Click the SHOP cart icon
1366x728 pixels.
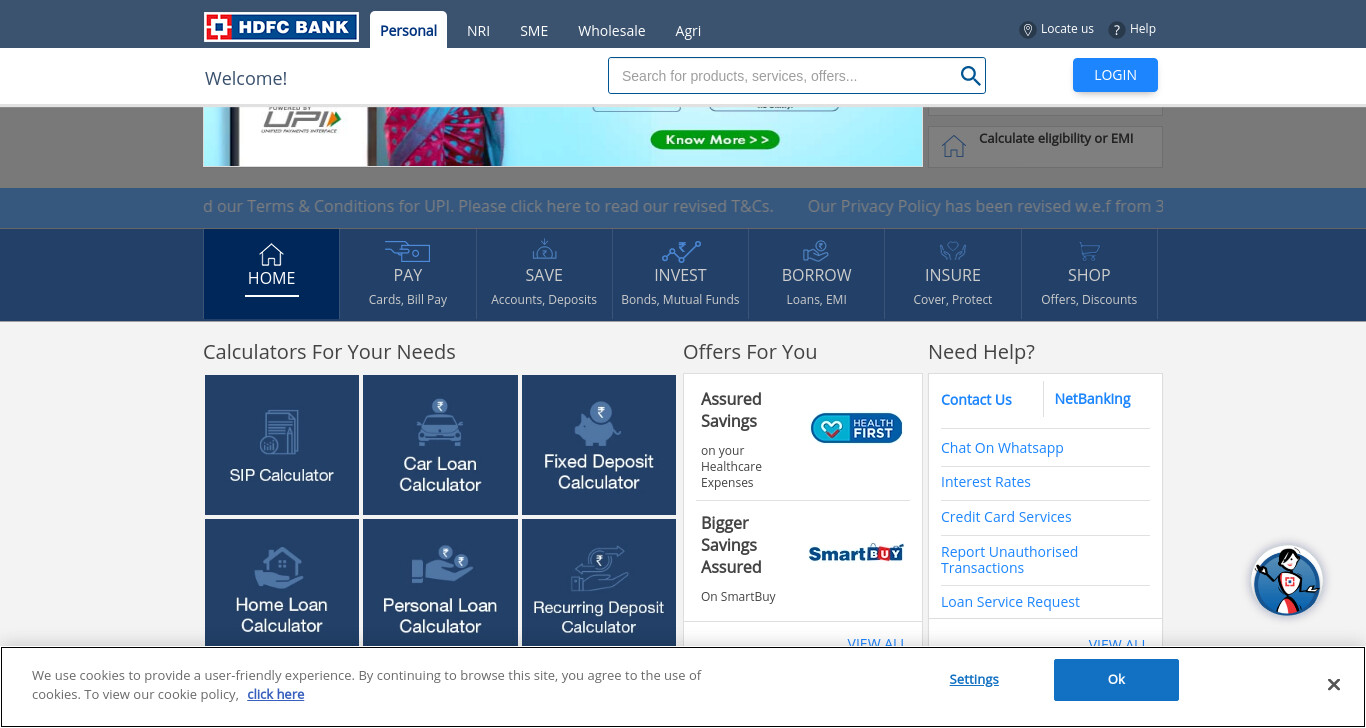1089,252
